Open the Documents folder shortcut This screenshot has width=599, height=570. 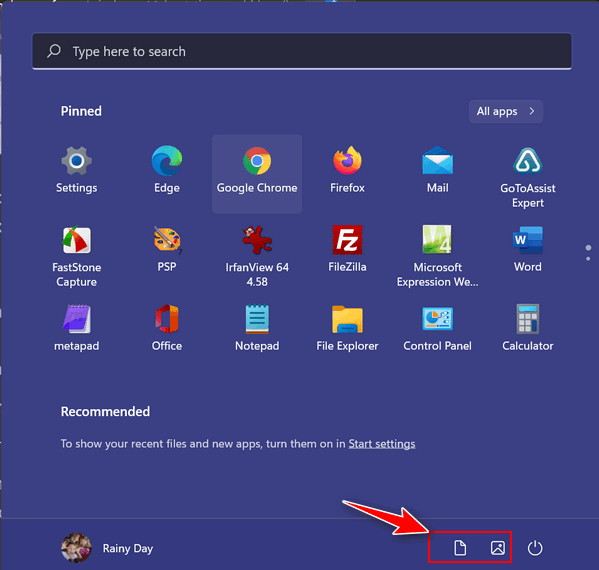pos(460,548)
